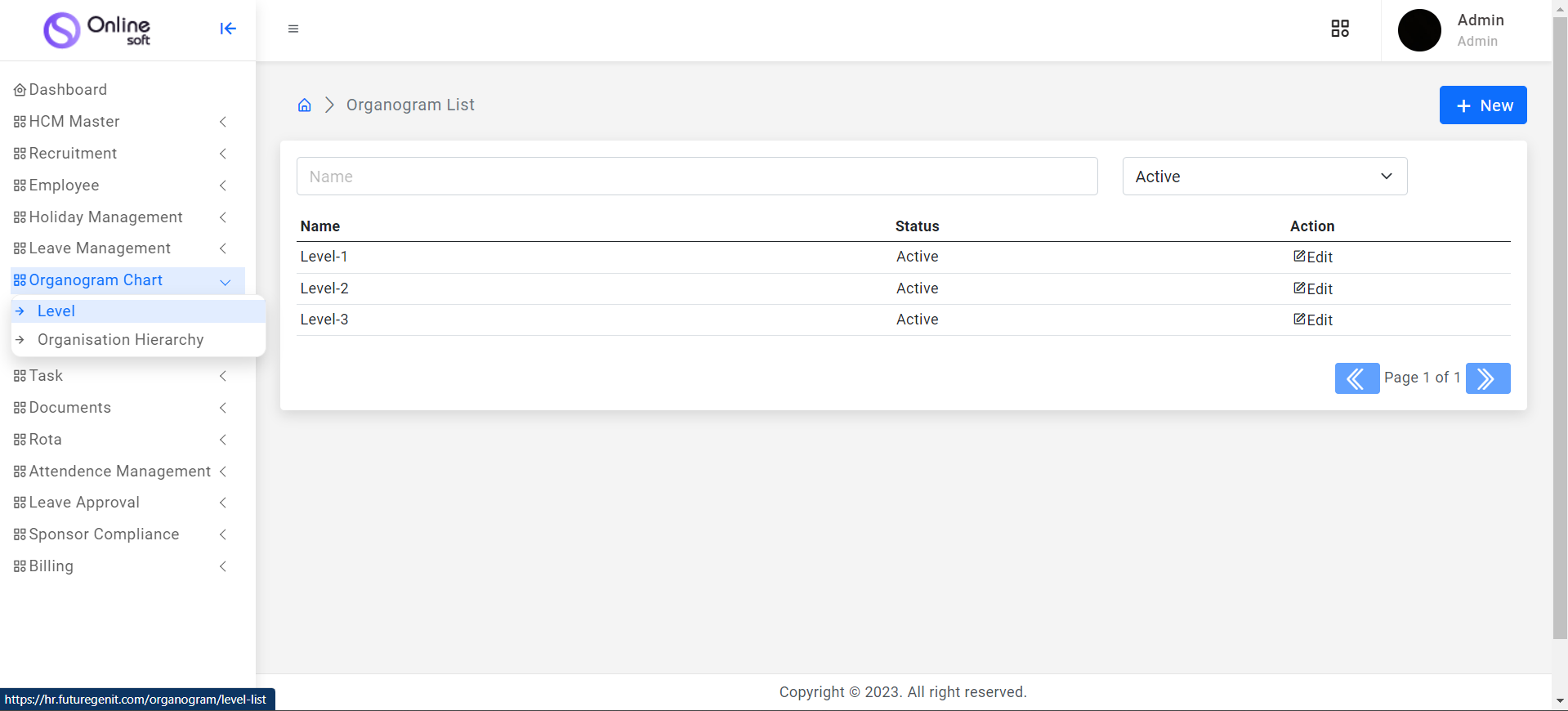Click the vertical page scrollbar

1560,327
